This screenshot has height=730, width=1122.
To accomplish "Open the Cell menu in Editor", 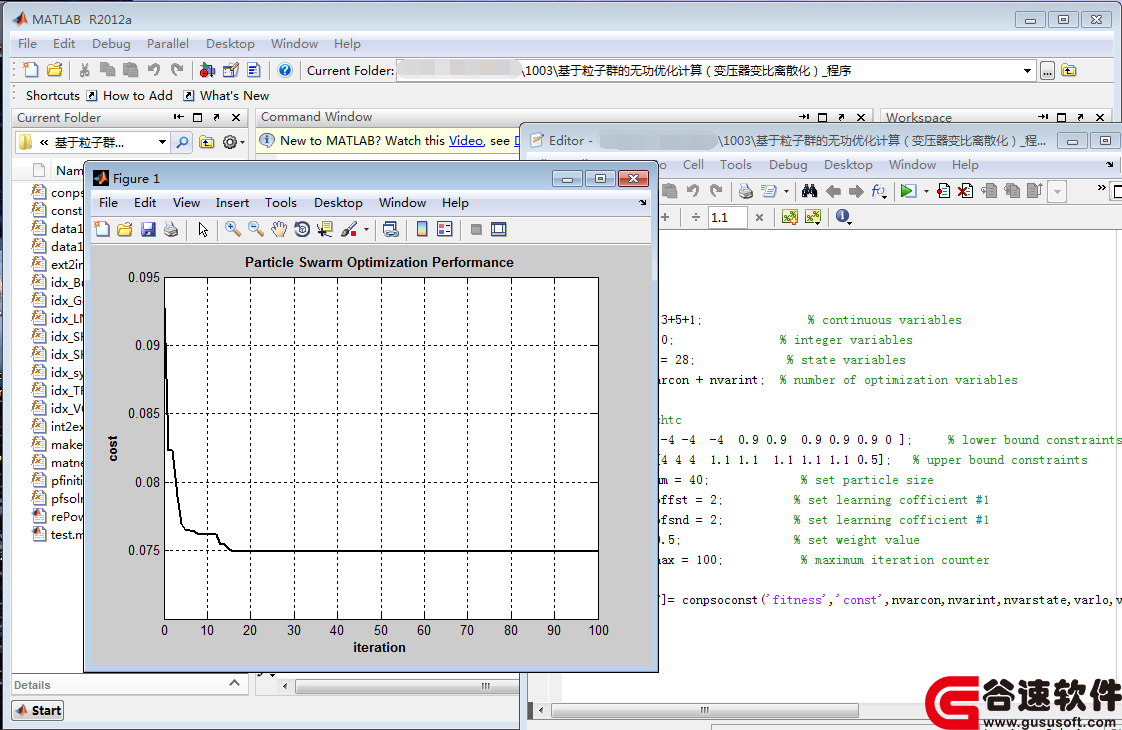I will click(x=693, y=165).
